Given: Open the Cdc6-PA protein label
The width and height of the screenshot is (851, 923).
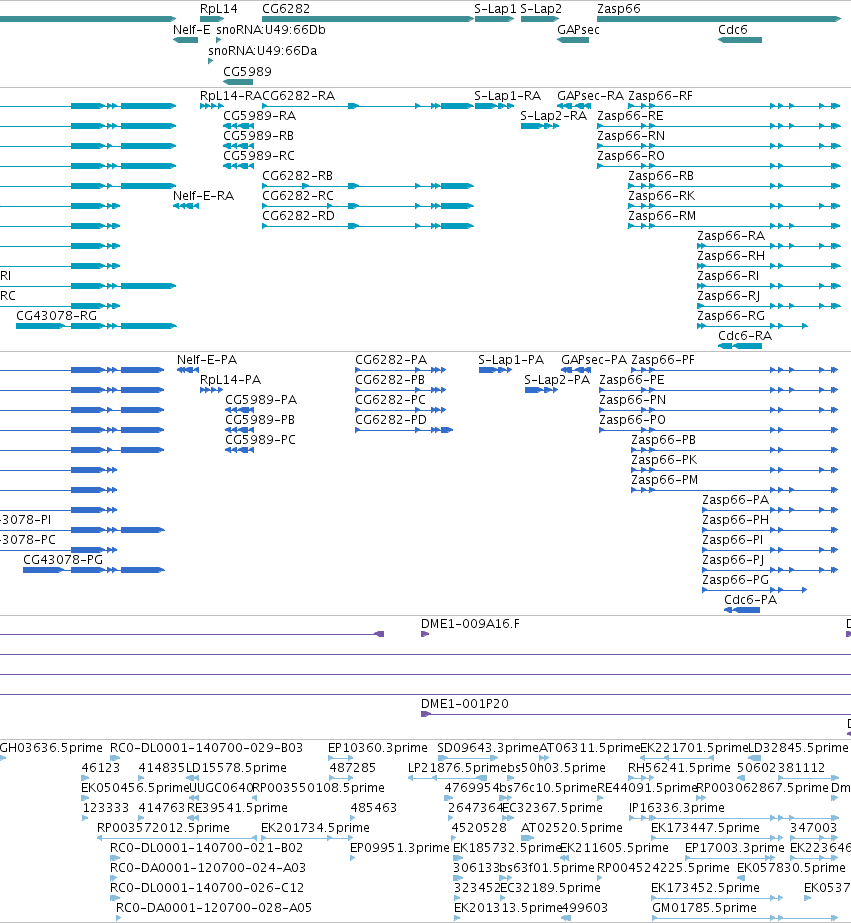Looking at the screenshot, I should [x=750, y=600].
